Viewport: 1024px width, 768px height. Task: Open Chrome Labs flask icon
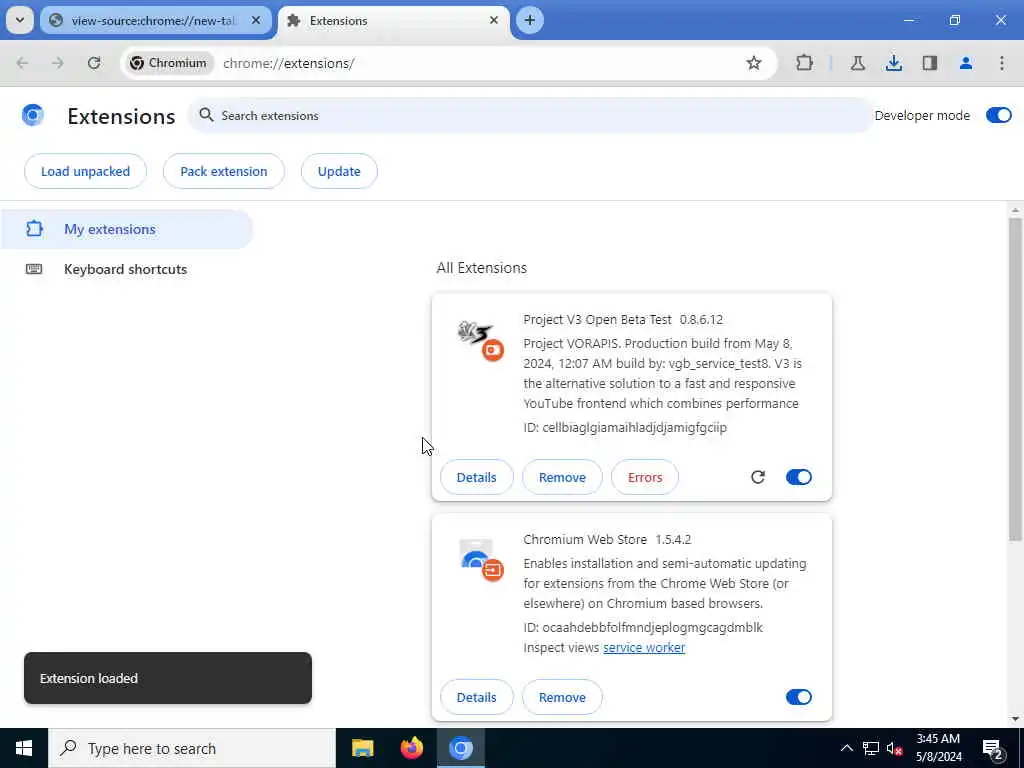pos(857,63)
